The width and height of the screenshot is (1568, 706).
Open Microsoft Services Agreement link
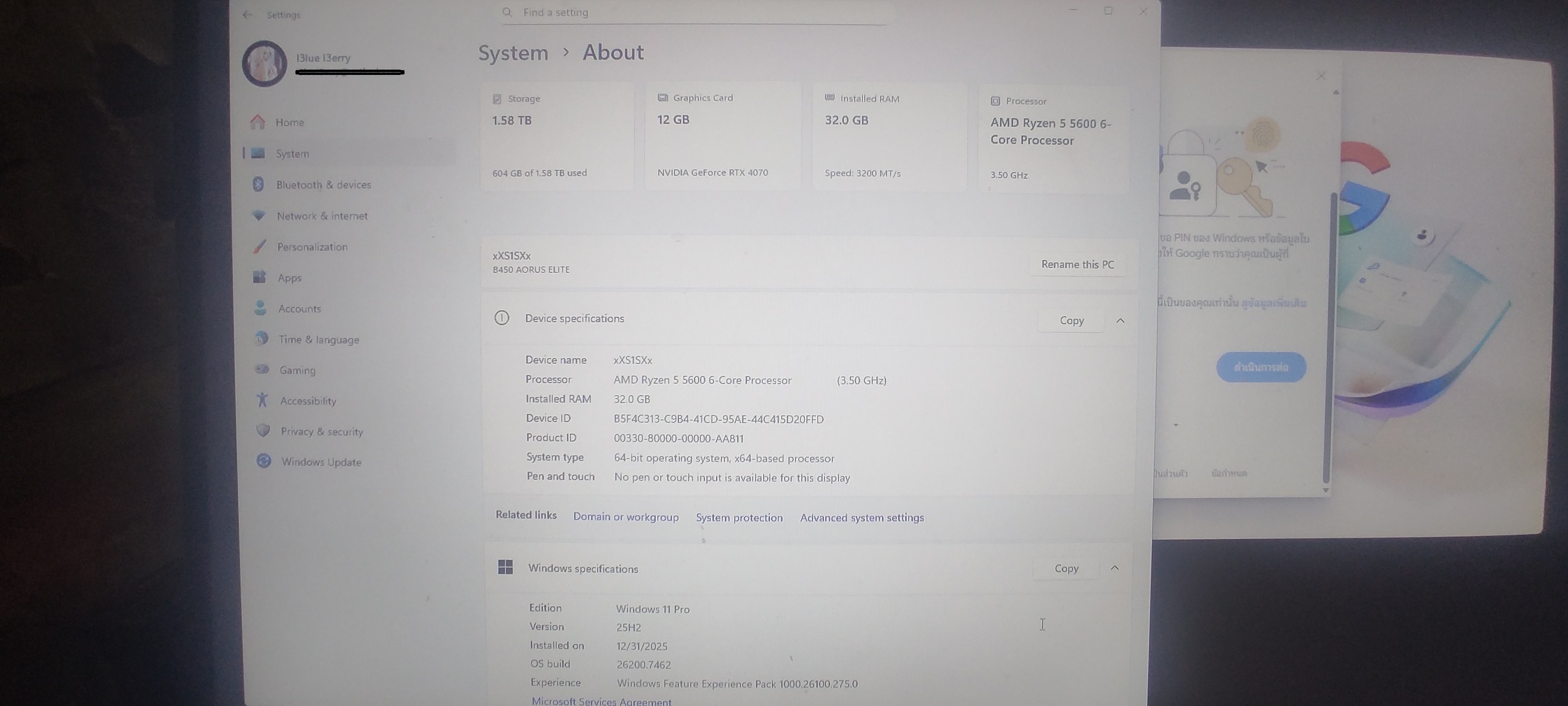[x=601, y=701]
